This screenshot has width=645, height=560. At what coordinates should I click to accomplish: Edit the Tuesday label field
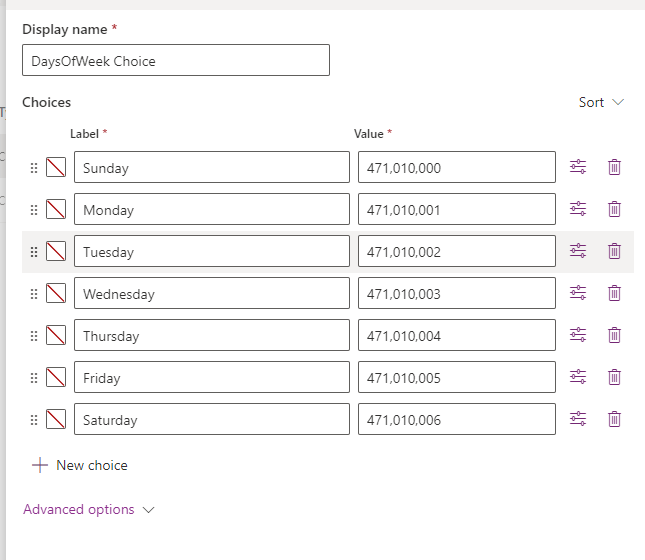212,251
